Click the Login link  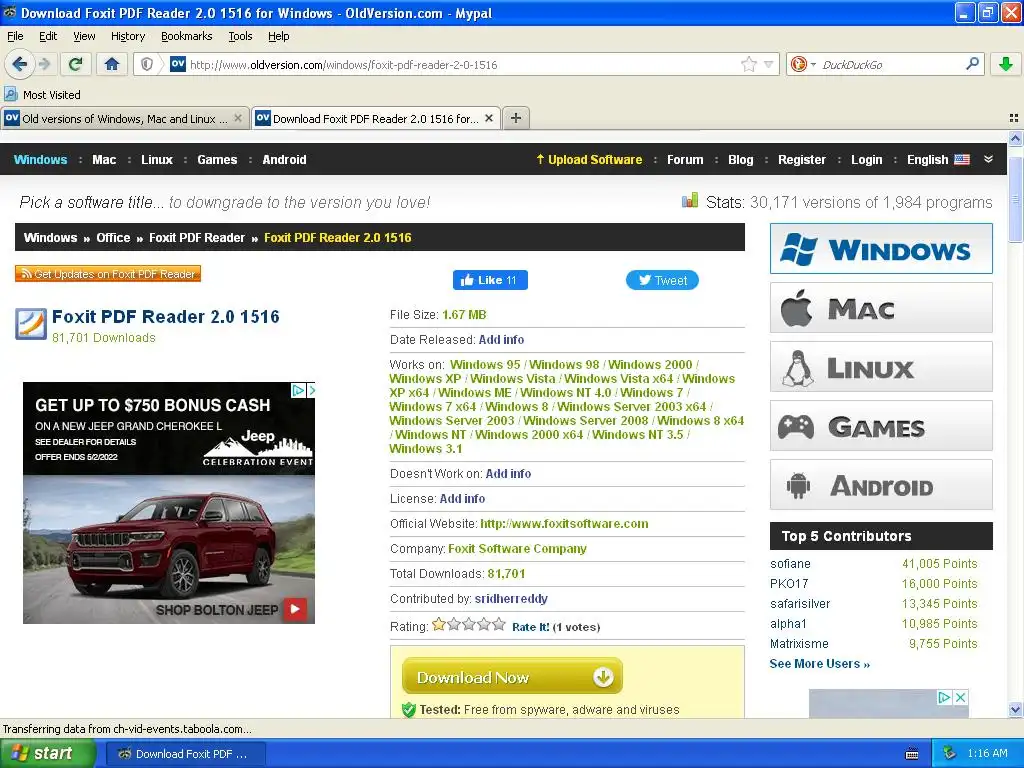pyautogui.click(x=866, y=159)
